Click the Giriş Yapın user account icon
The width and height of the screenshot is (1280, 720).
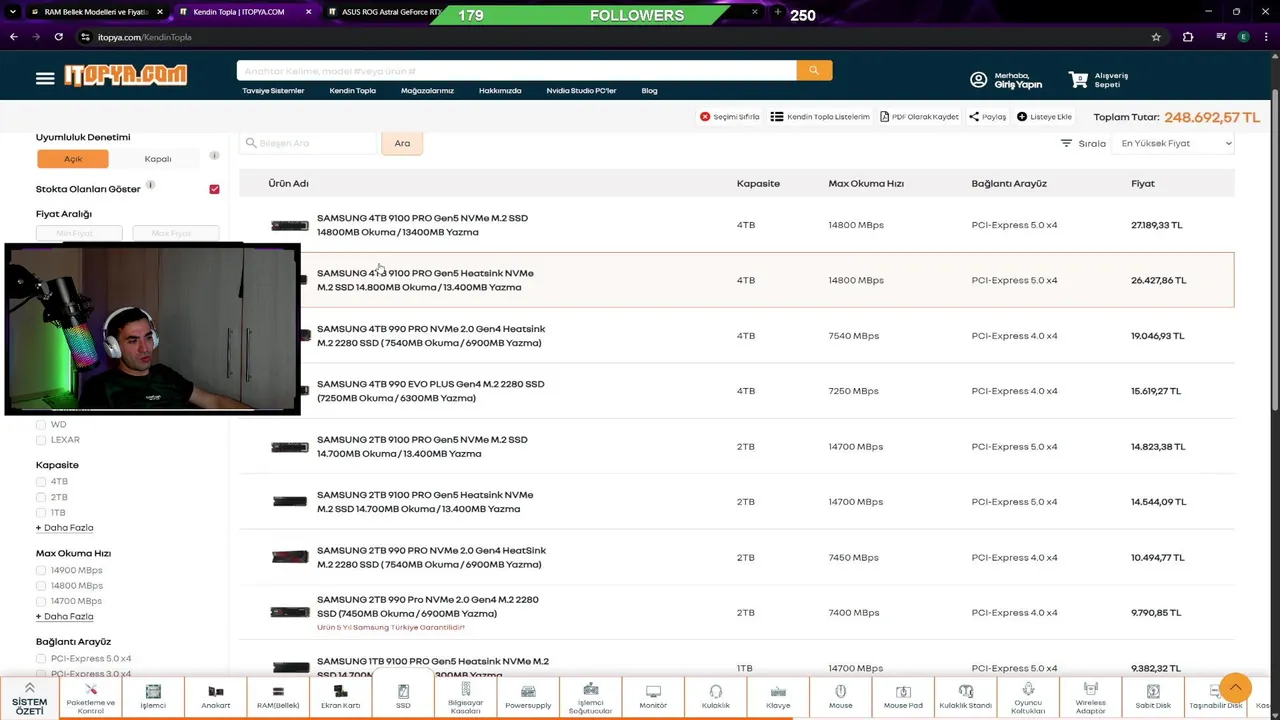[x=978, y=80]
